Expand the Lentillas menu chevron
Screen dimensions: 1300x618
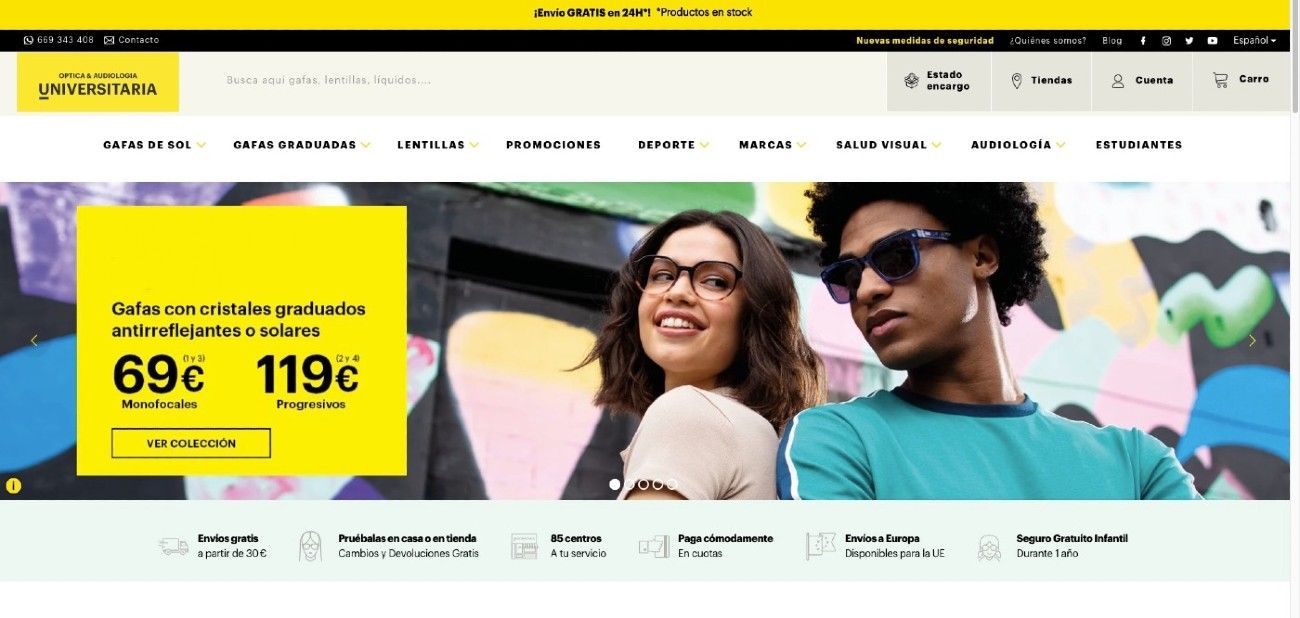(x=475, y=145)
